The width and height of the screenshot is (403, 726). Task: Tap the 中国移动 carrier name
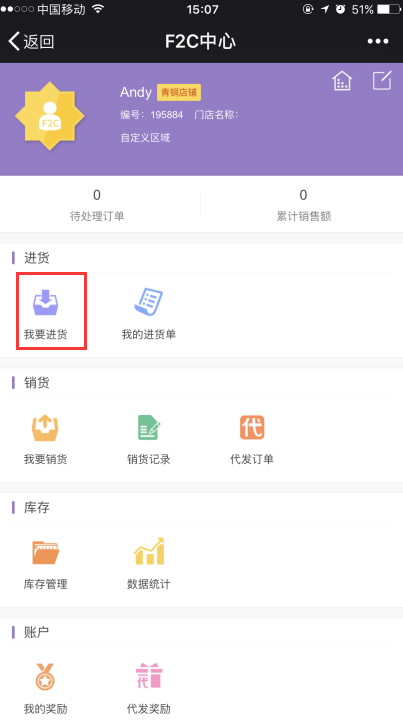[x=61, y=9]
